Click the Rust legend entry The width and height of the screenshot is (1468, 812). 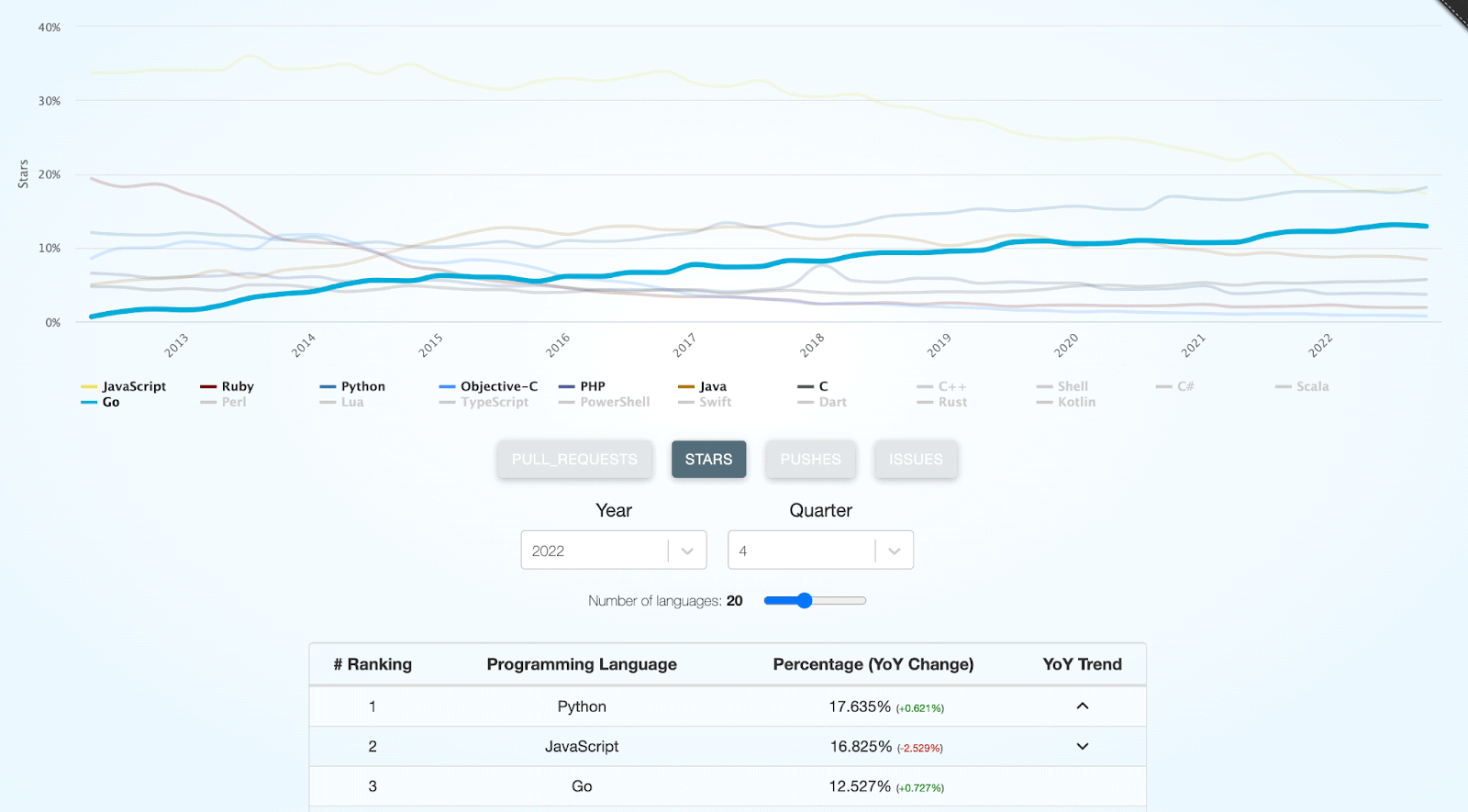tap(951, 402)
